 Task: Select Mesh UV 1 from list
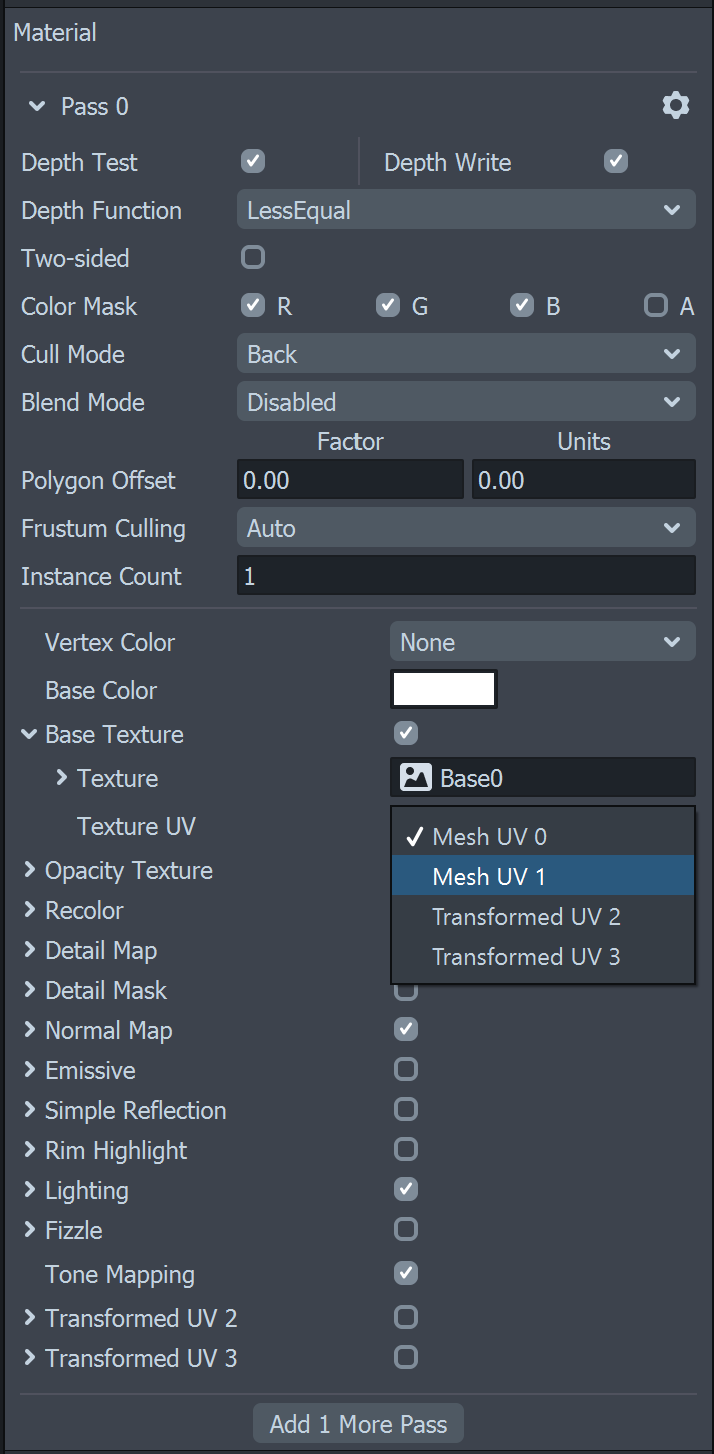coord(542,876)
